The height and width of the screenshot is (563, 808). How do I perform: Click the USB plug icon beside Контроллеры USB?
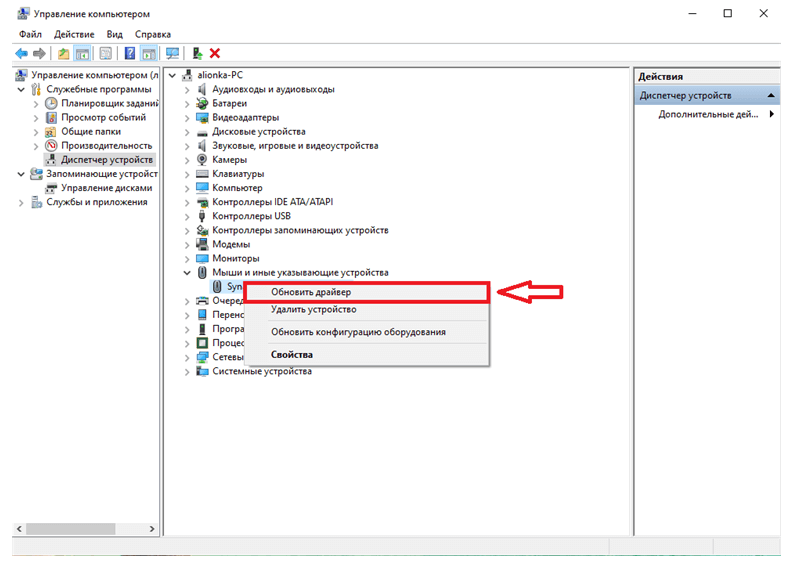(x=202, y=216)
